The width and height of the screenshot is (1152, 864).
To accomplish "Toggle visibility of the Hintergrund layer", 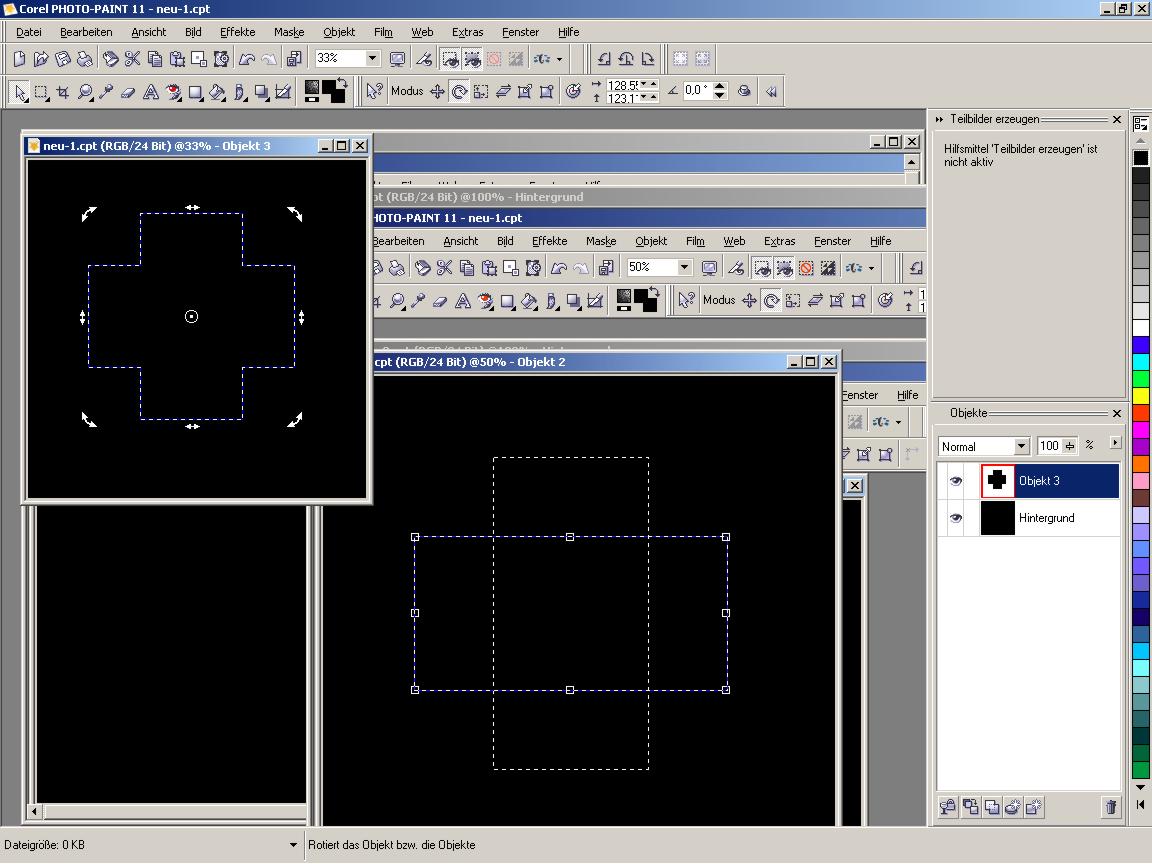I will [956, 518].
